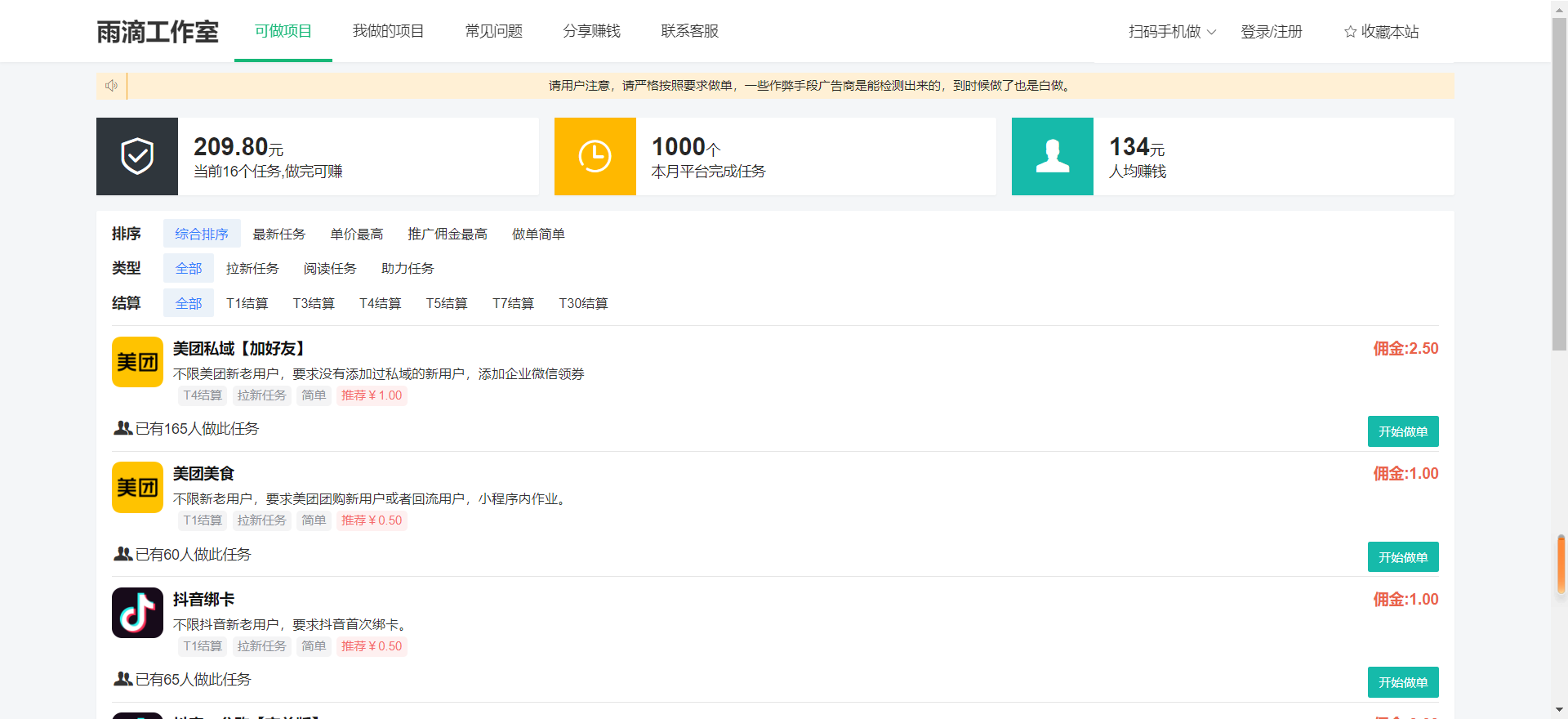The height and width of the screenshot is (719, 1568).
Task: Filter by 拉新任务 type
Action: [252, 268]
